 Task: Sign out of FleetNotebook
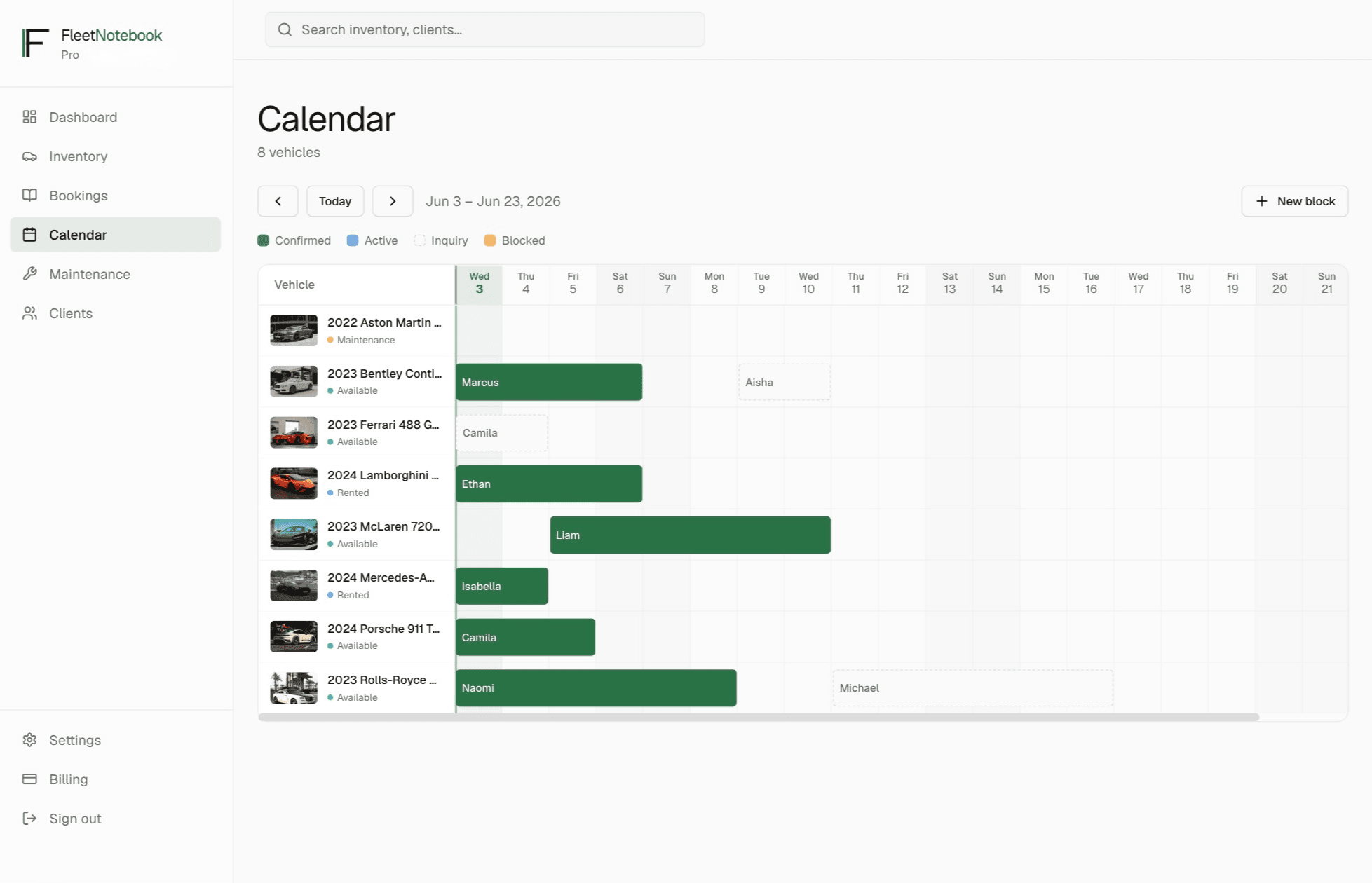(x=115, y=819)
